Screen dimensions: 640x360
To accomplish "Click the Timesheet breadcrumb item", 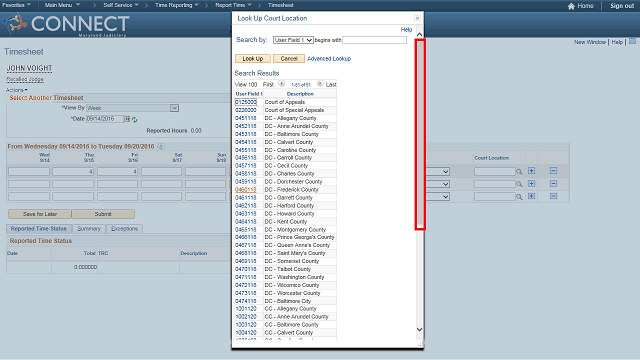I will (280, 5).
